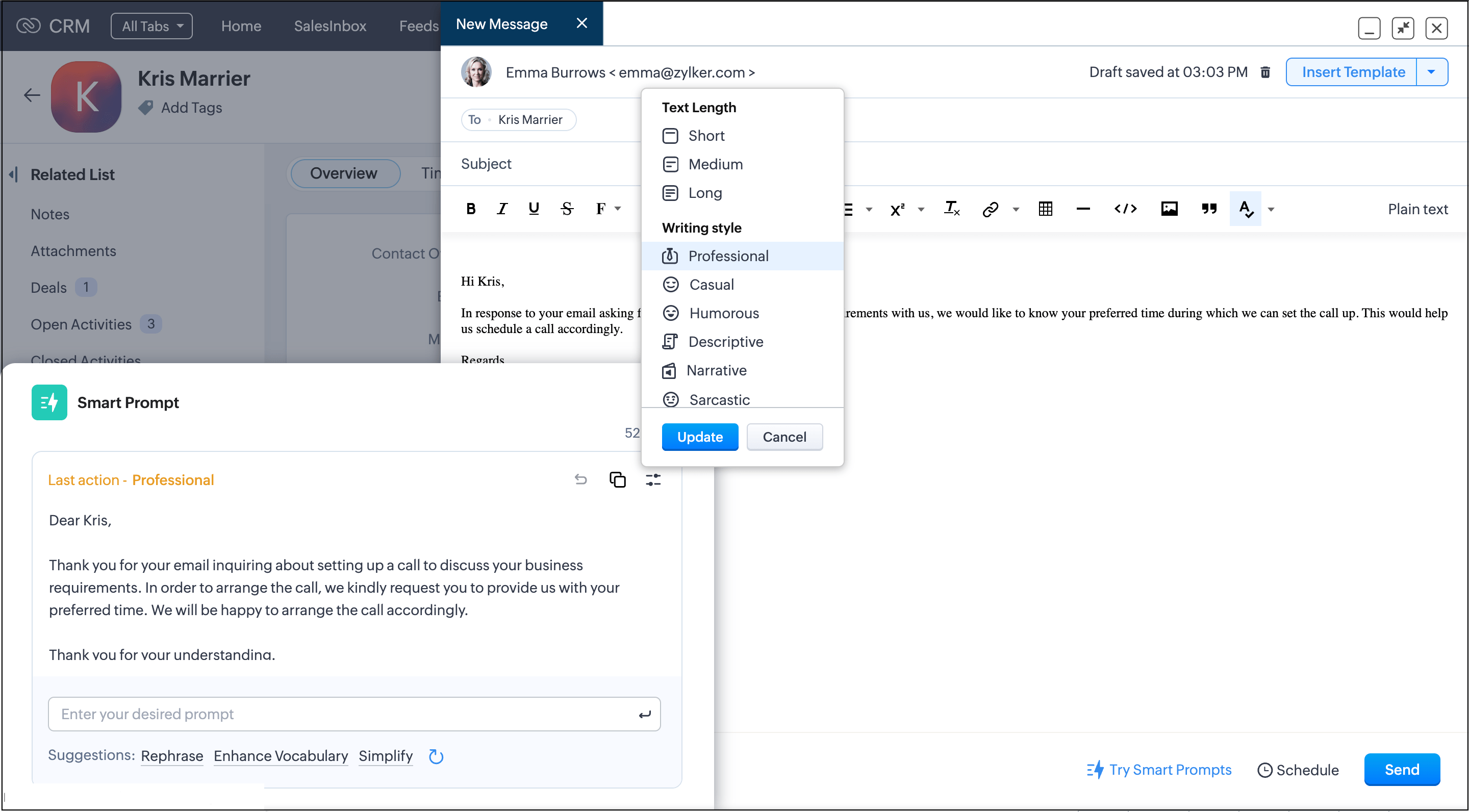Select Sarcastic writing style
The width and height of the screenshot is (1469, 812).
tap(718, 399)
